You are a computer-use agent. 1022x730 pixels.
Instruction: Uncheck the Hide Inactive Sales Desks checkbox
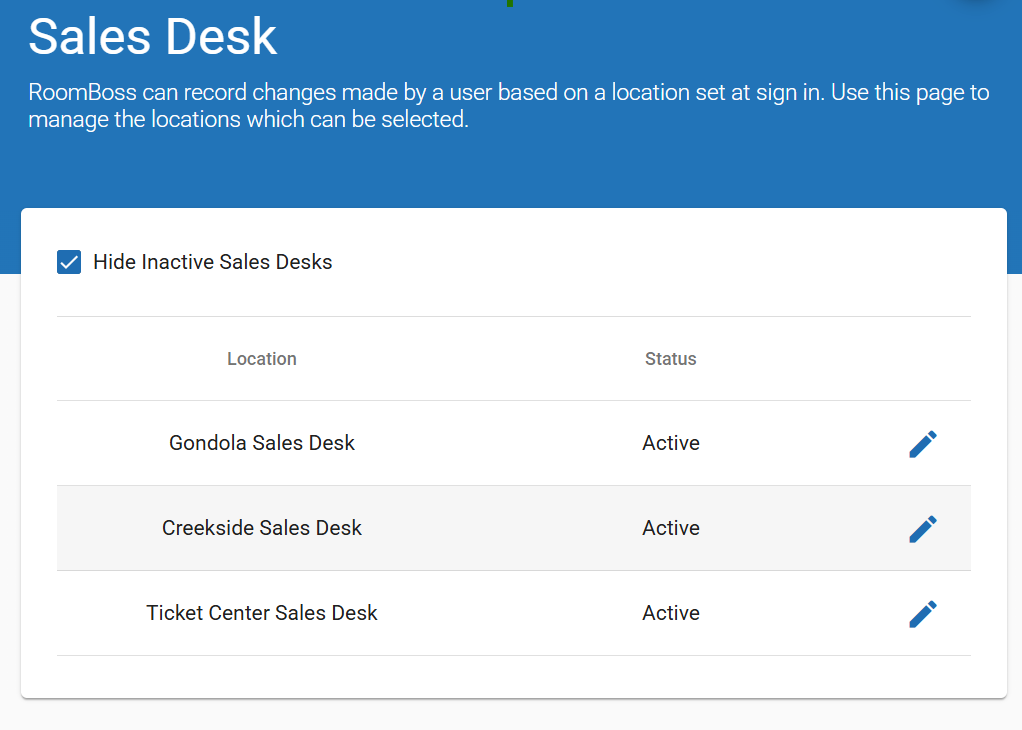[x=69, y=263]
